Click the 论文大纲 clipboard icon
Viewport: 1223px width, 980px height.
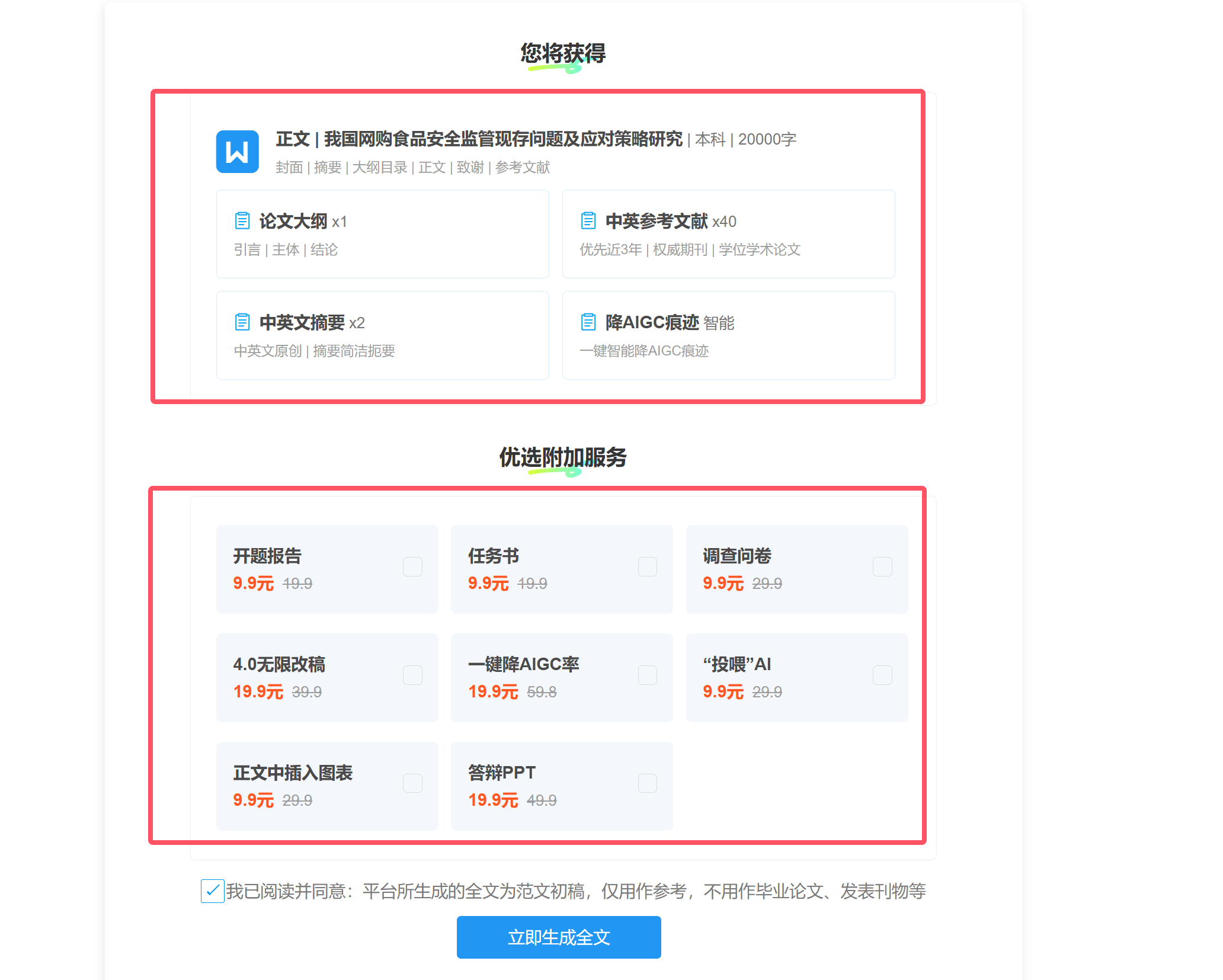[242, 220]
